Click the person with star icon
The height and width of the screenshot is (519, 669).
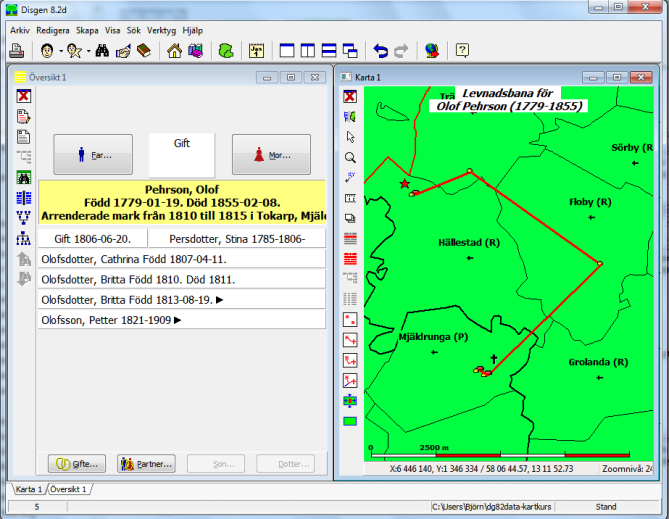(x=75, y=51)
